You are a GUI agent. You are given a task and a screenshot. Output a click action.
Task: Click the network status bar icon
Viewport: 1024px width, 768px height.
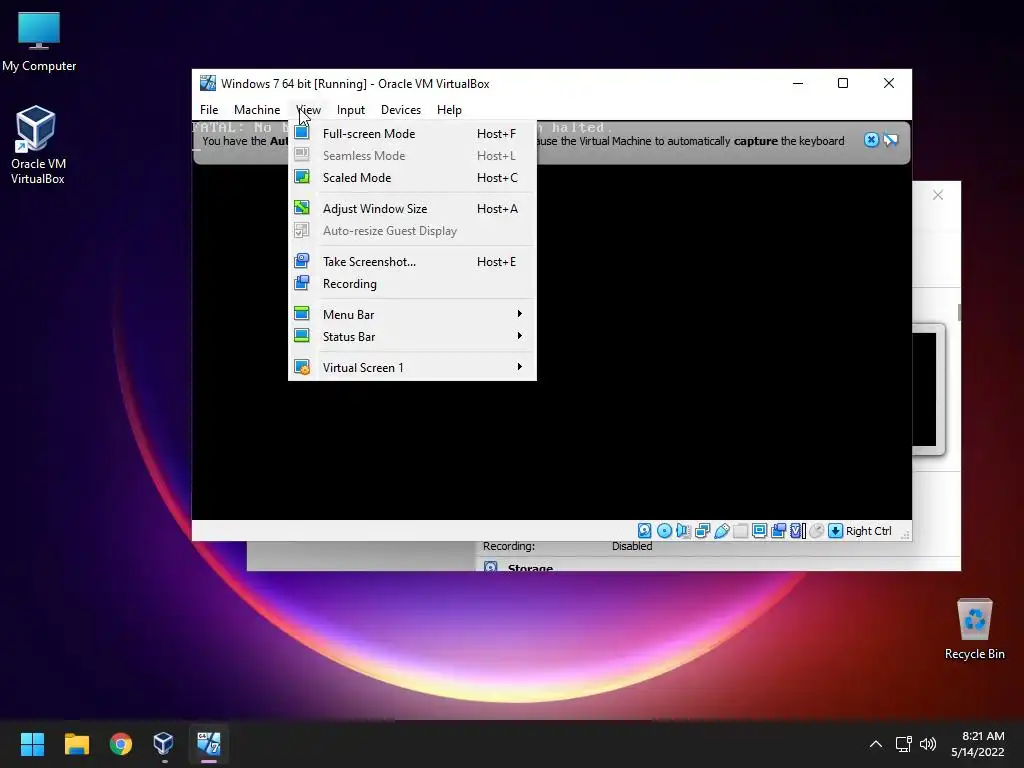click(x=703, y=531)
